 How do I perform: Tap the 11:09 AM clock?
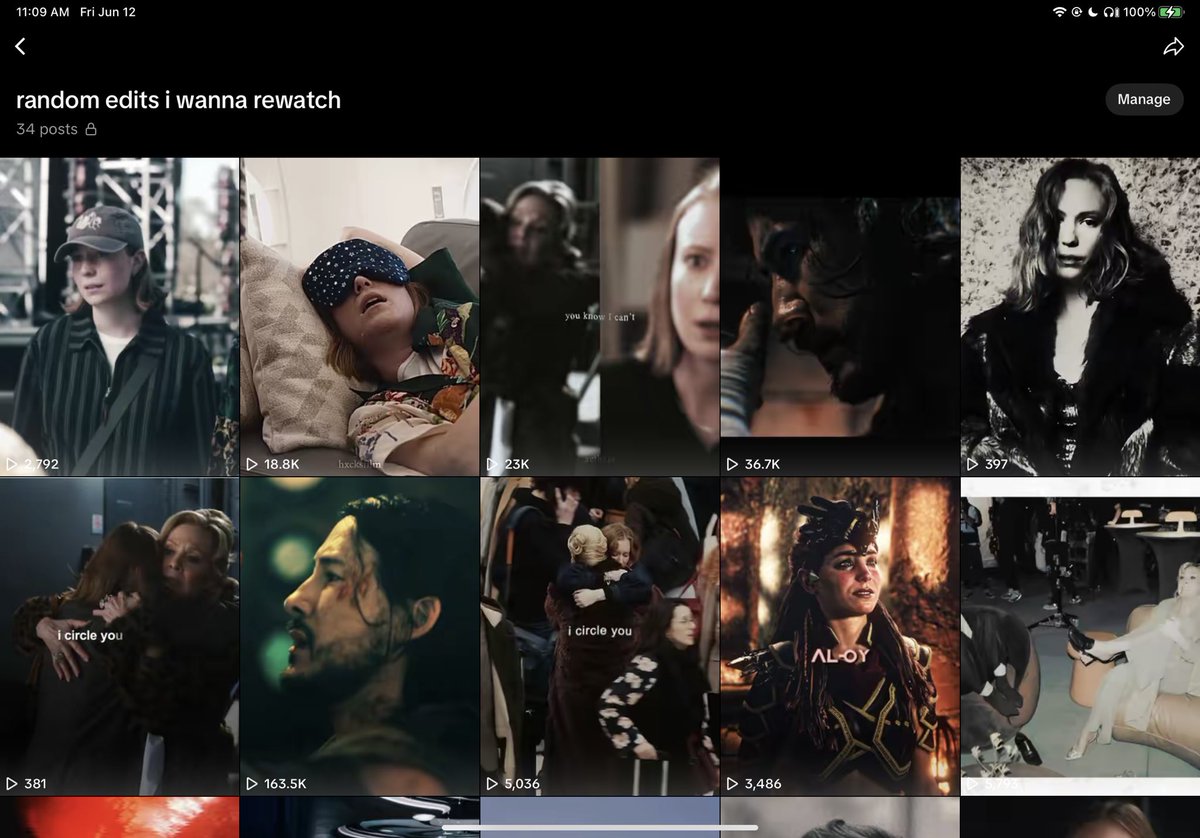pyautogui.click(x=44, y=12)
